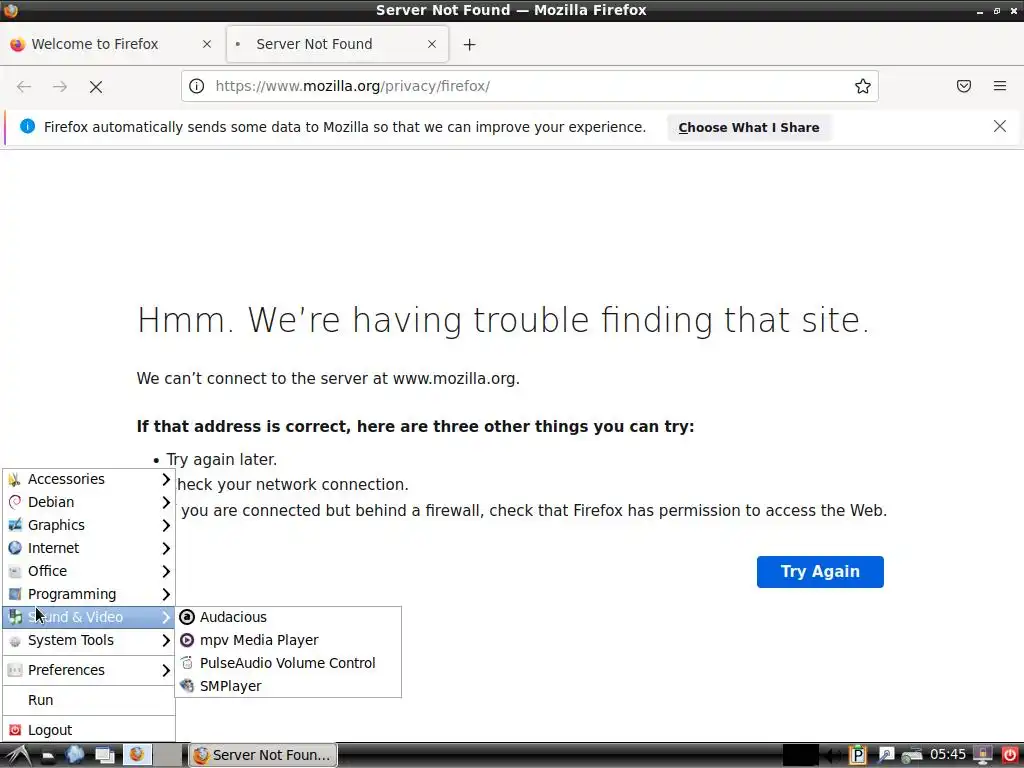The width and height of the screenshot is (1024, 768).
Task: Launch mpv Media Player
Action: tap(288, 640)
